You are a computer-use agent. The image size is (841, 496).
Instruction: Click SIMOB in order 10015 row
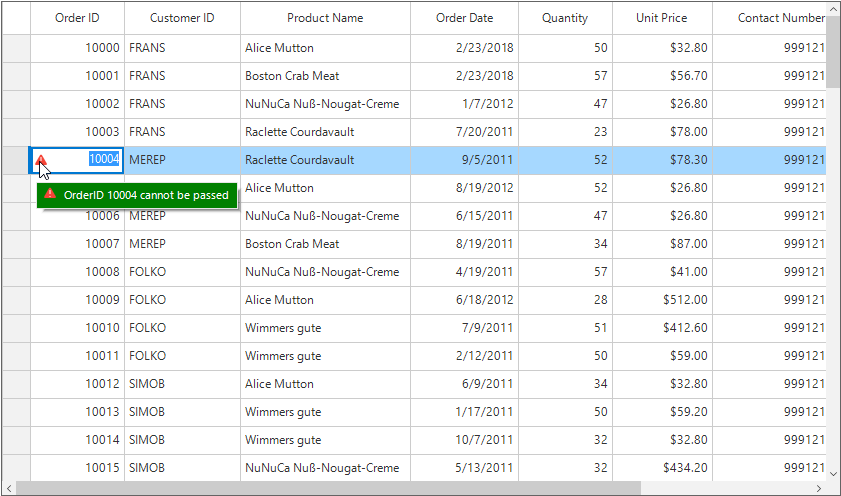pos(147,468)
